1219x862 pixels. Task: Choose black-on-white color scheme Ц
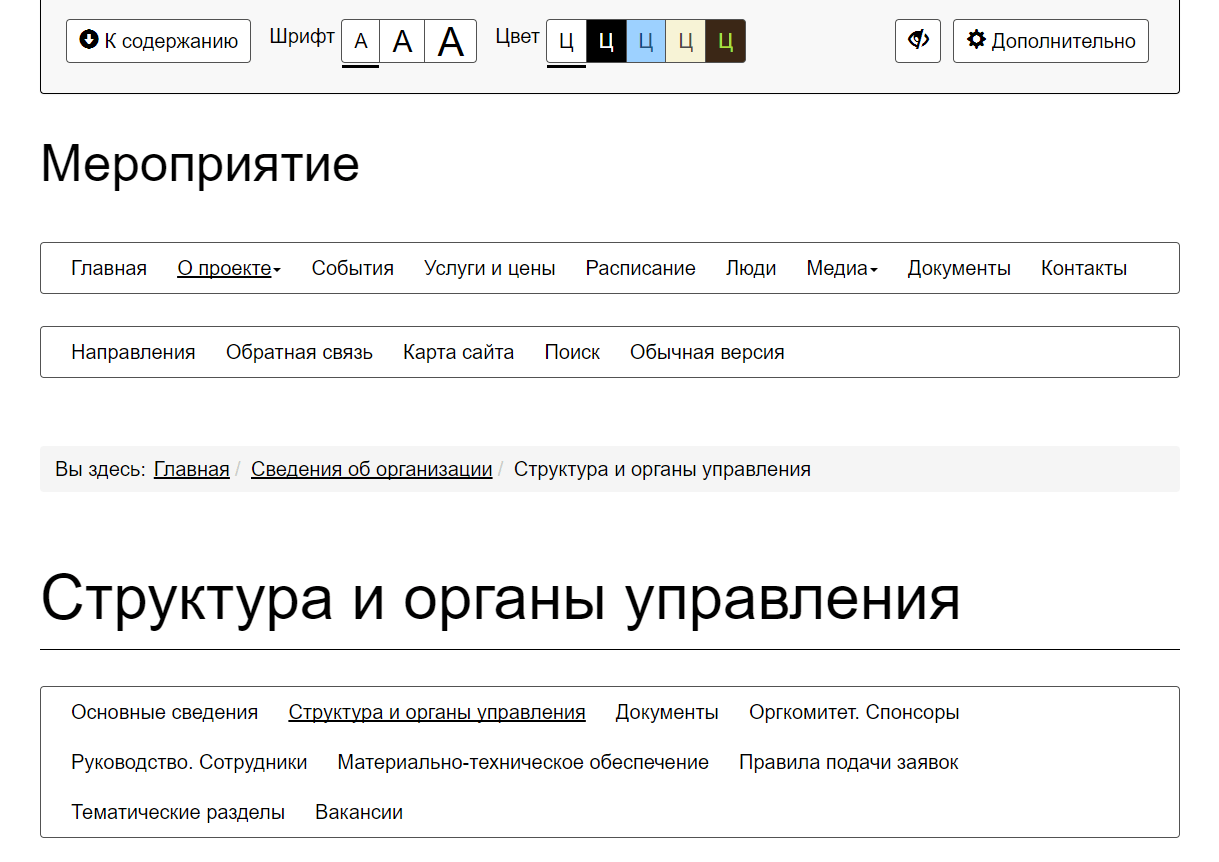(566, 42)
